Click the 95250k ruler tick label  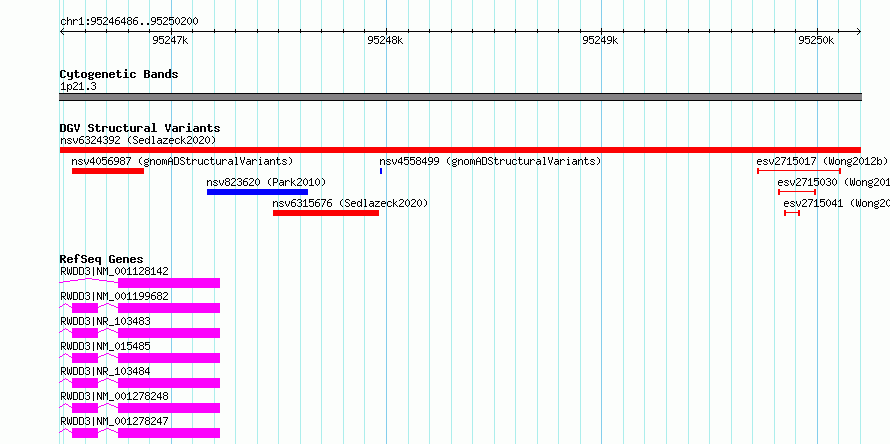tap(816, 40)
